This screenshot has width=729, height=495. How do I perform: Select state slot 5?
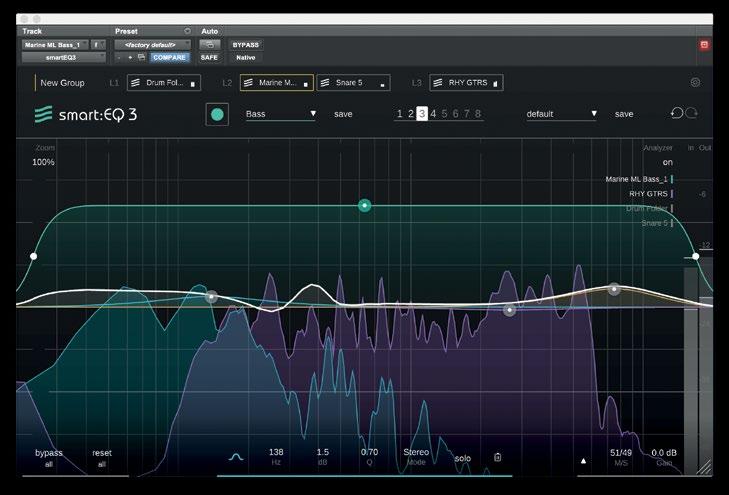pyautogui.click(x=444, y=114)
